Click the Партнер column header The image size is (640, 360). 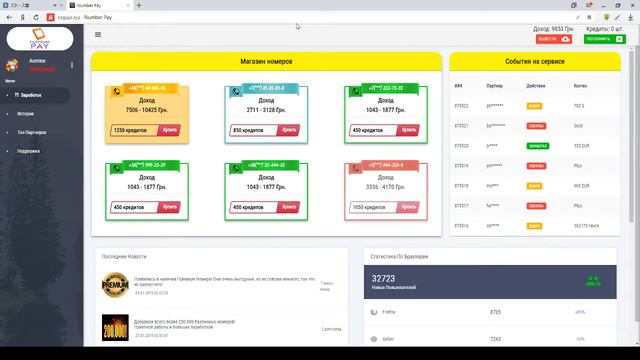[x=494, y=86]
